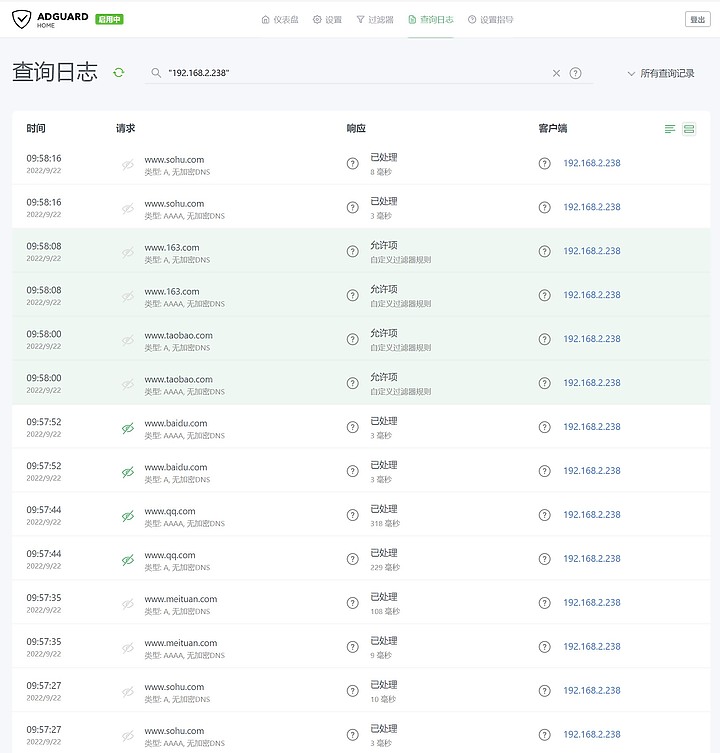The height and width of the screenshot is (753, 720).
Task: Click grey eye icon for 09:58:16 sohu A row
Action: [x=128, y=165]
